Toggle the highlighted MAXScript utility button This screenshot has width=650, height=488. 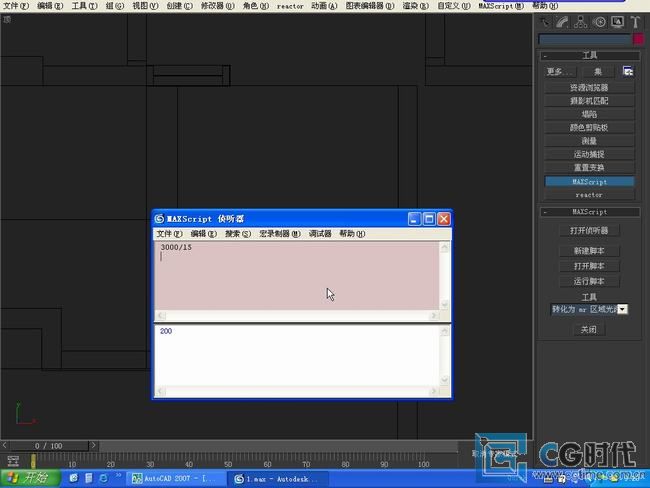click(x=589, y=182)
